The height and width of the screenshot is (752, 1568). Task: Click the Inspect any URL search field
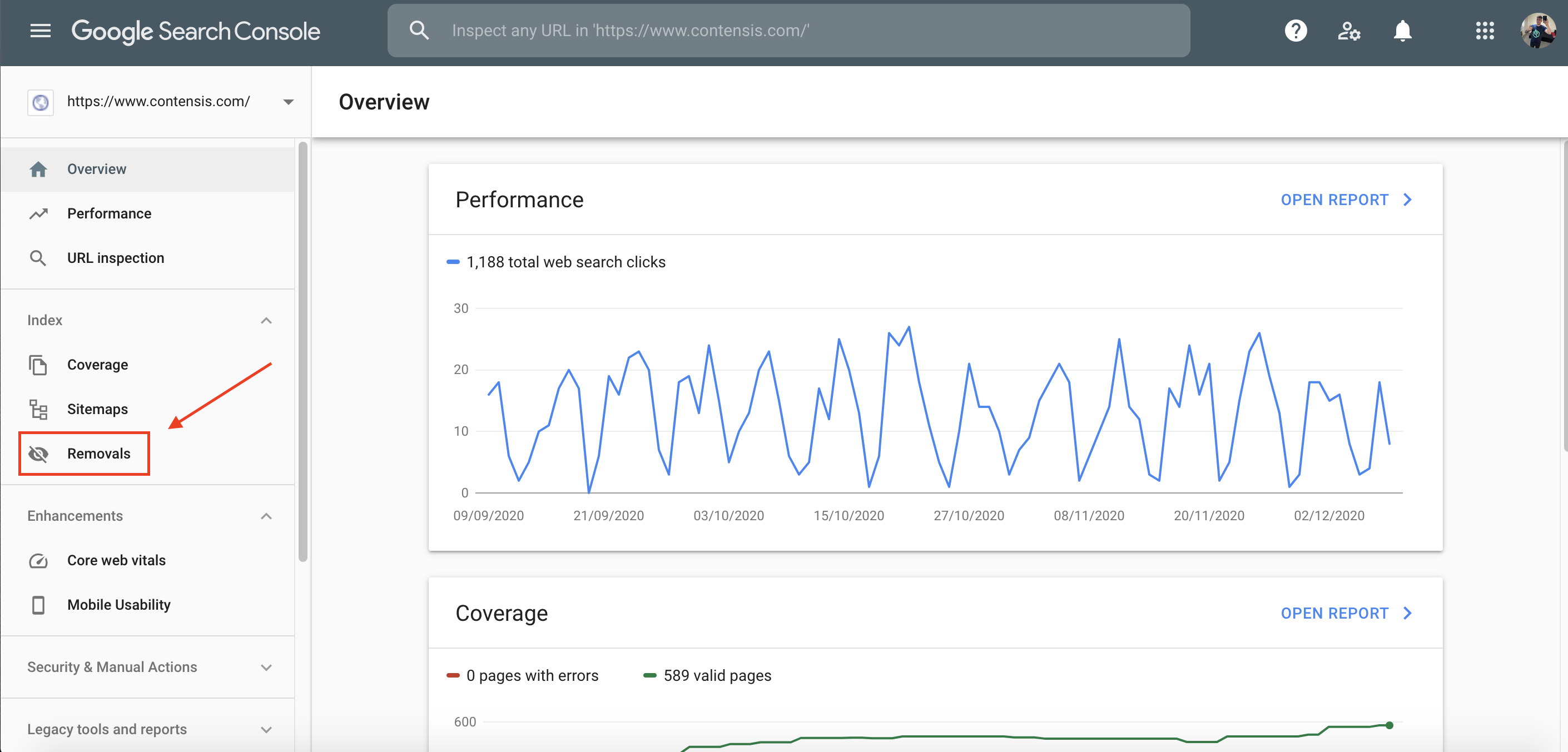click(x=788, y=31)
